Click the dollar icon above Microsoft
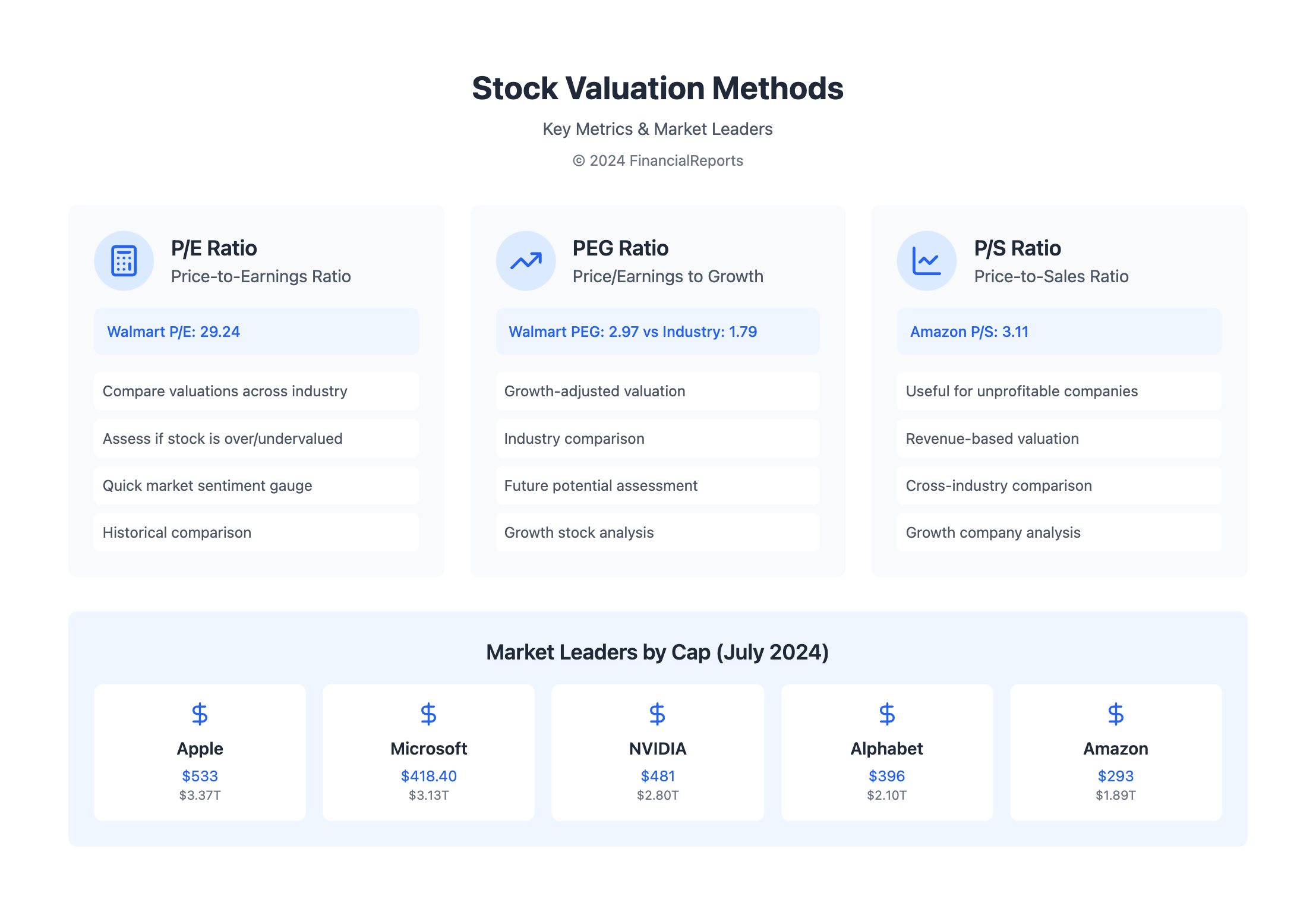 428,714
